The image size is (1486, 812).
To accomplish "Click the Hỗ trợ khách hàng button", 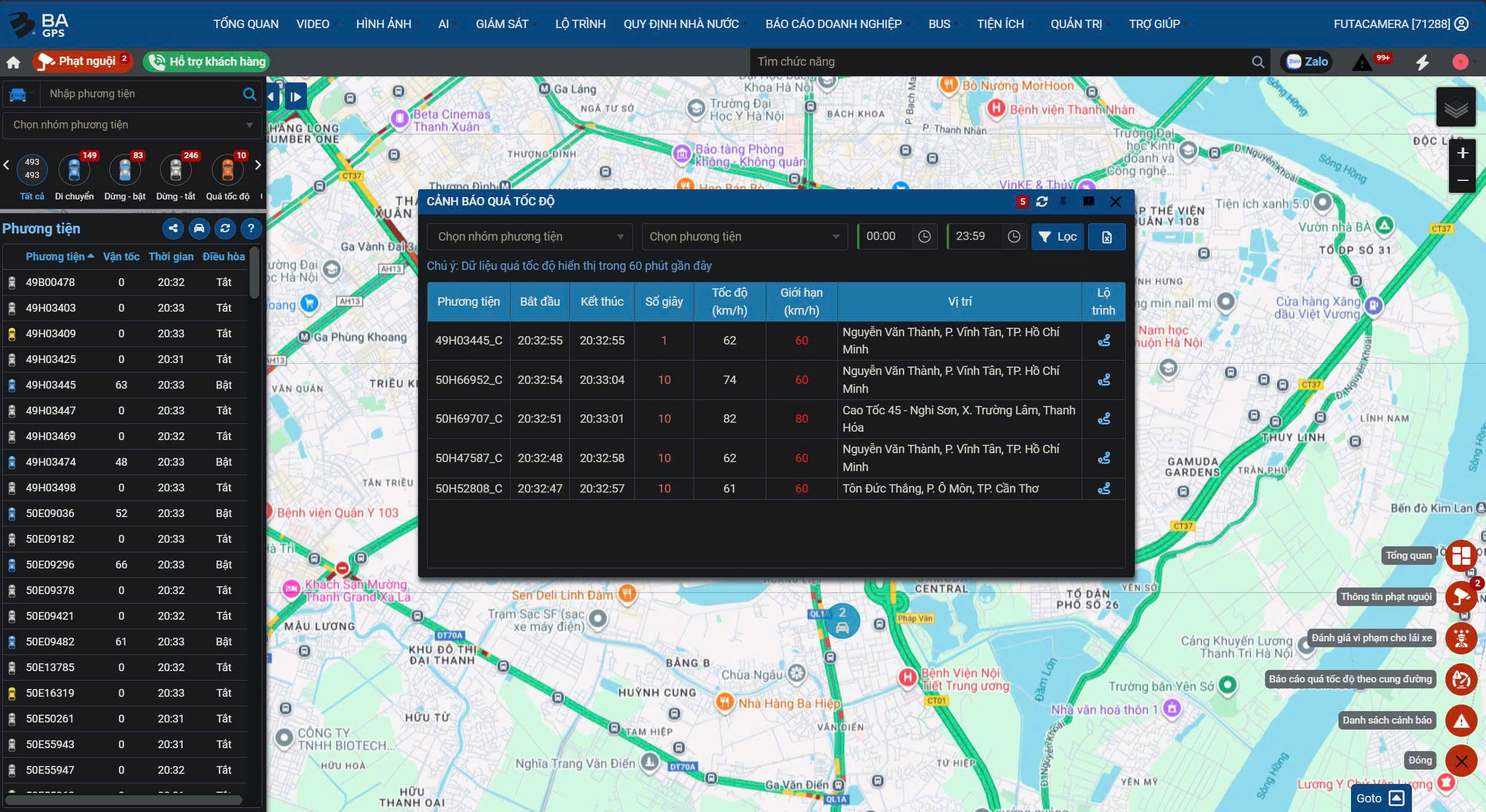I will click(207, 61).
